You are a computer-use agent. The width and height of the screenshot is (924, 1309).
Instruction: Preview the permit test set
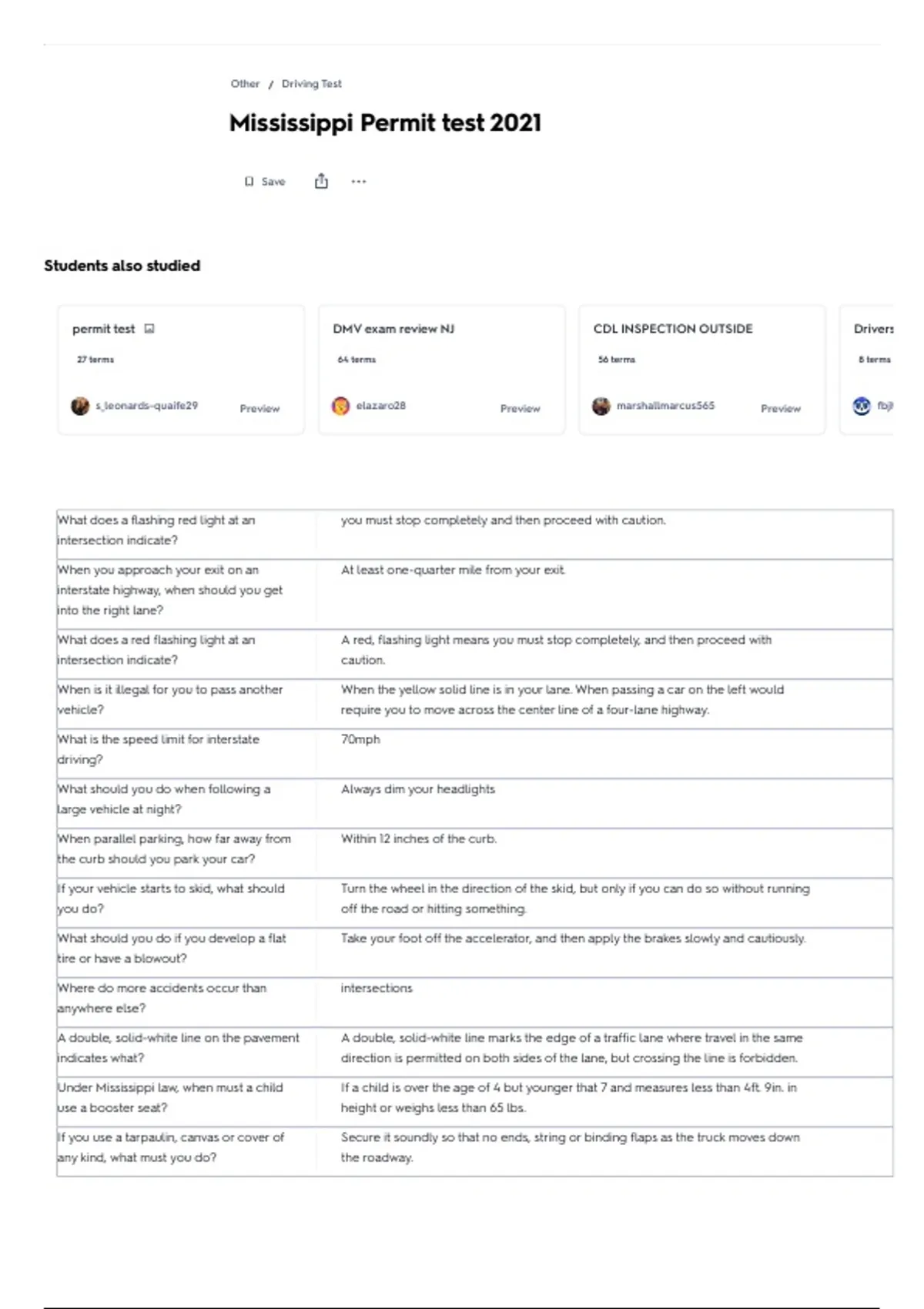point(259,409)
